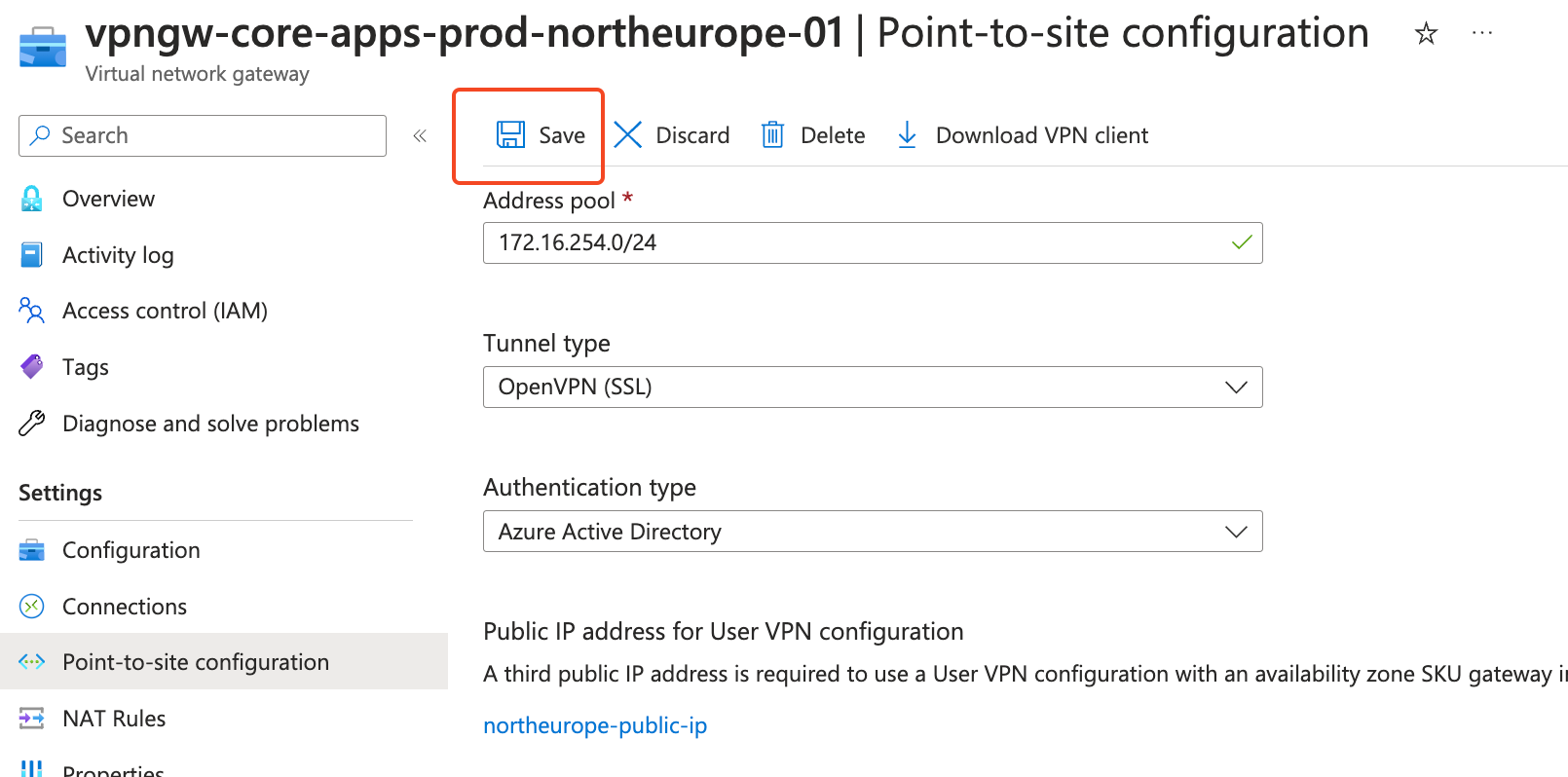Click the Connections circle icon
Screen dimensions: 1568x777
(x=32, y=607)
